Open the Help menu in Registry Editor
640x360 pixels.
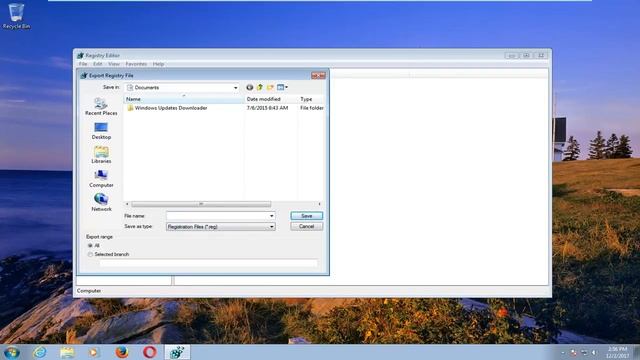pos(158,64)
